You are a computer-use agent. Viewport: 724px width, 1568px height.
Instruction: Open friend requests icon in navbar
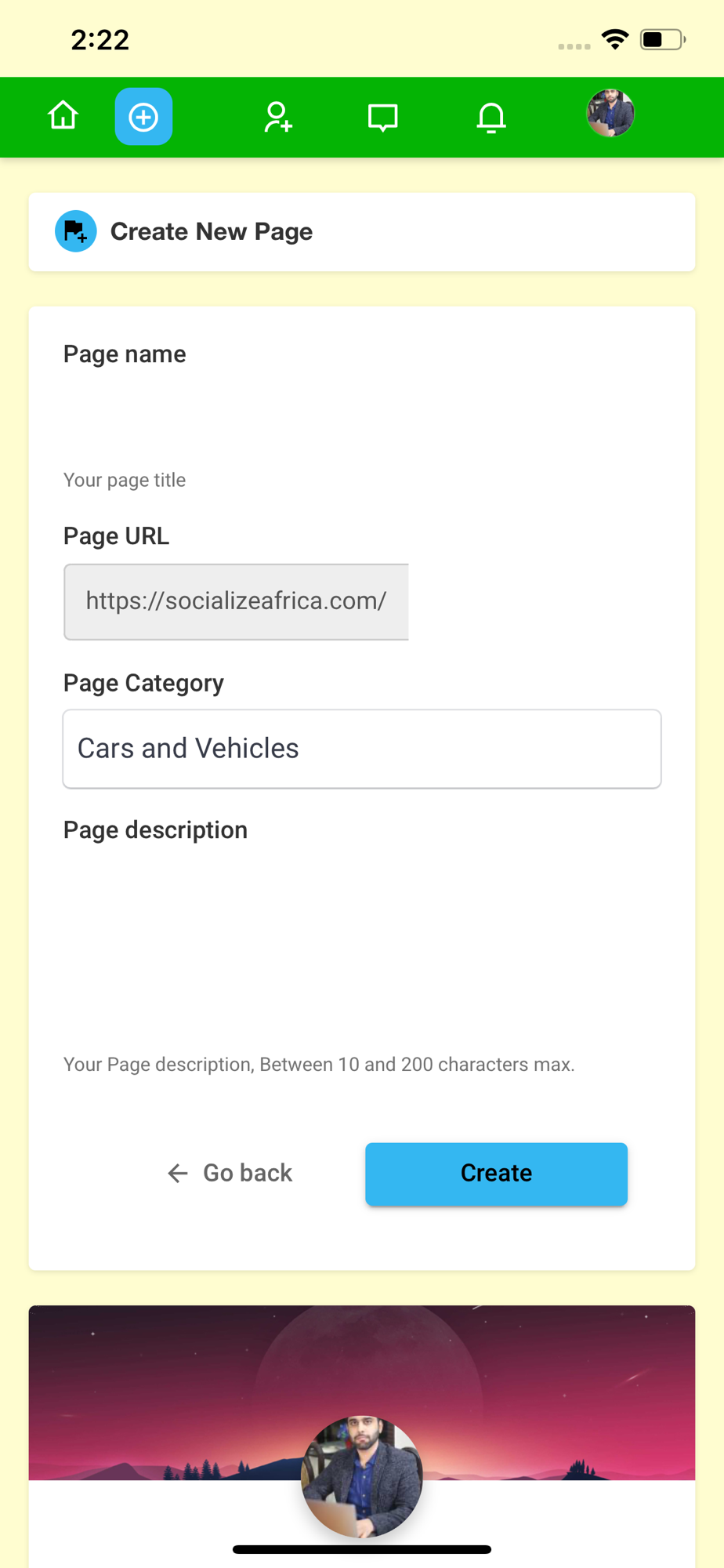click(277, 118)
